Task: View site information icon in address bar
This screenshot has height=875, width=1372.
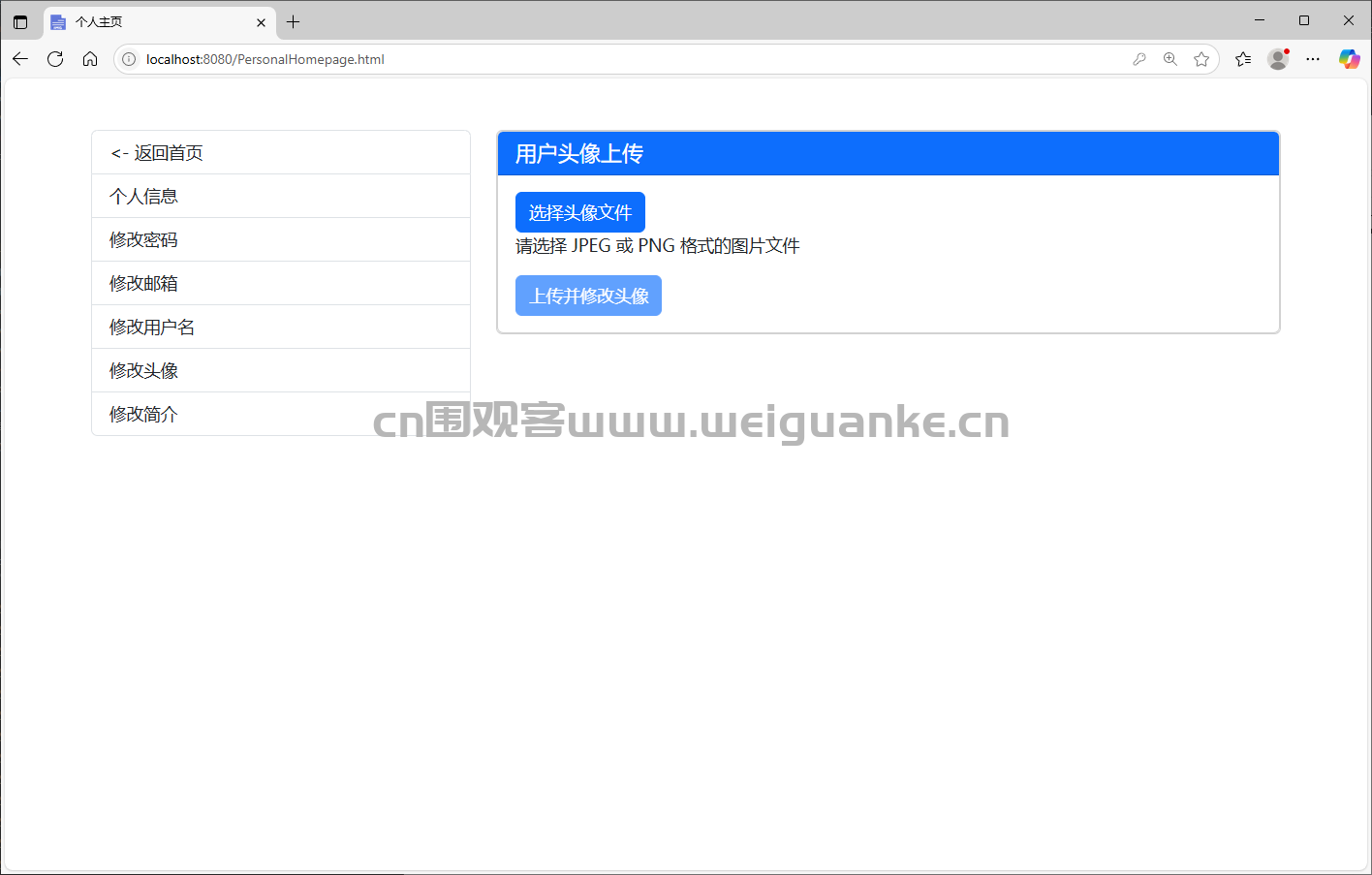Action: 129,59
